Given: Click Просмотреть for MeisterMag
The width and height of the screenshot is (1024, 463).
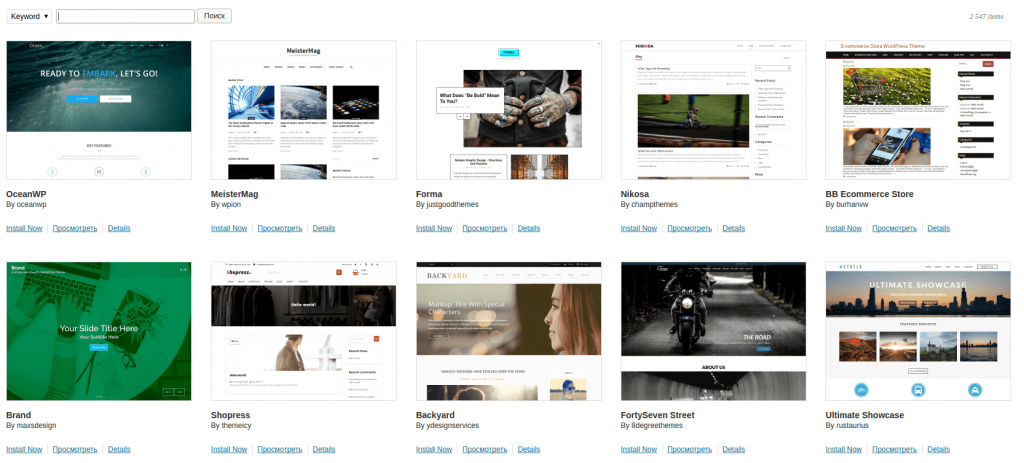Looking at the screenshot, I should tap(280, 229).
